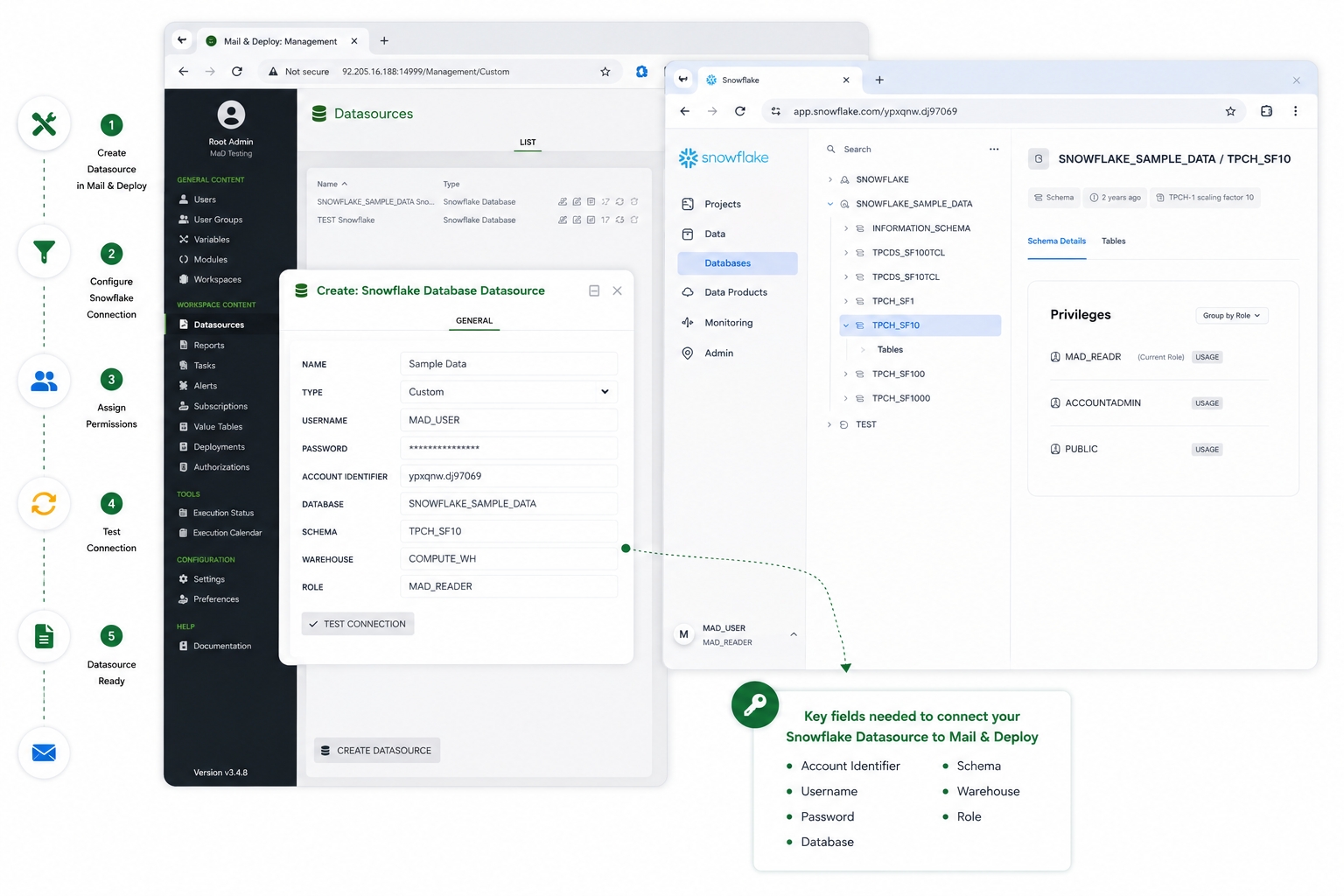Open Projects in the Snowflake sidebar
The image size is (1344, 896).
click(x=723, y=204)
